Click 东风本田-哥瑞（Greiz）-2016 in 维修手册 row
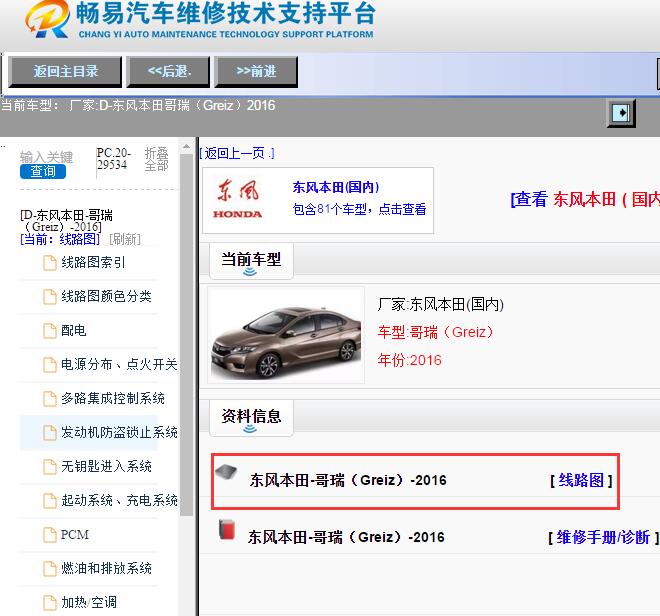The width and height of the screenshot is (660, 616). pyautogui.click(x=346, y=537)
